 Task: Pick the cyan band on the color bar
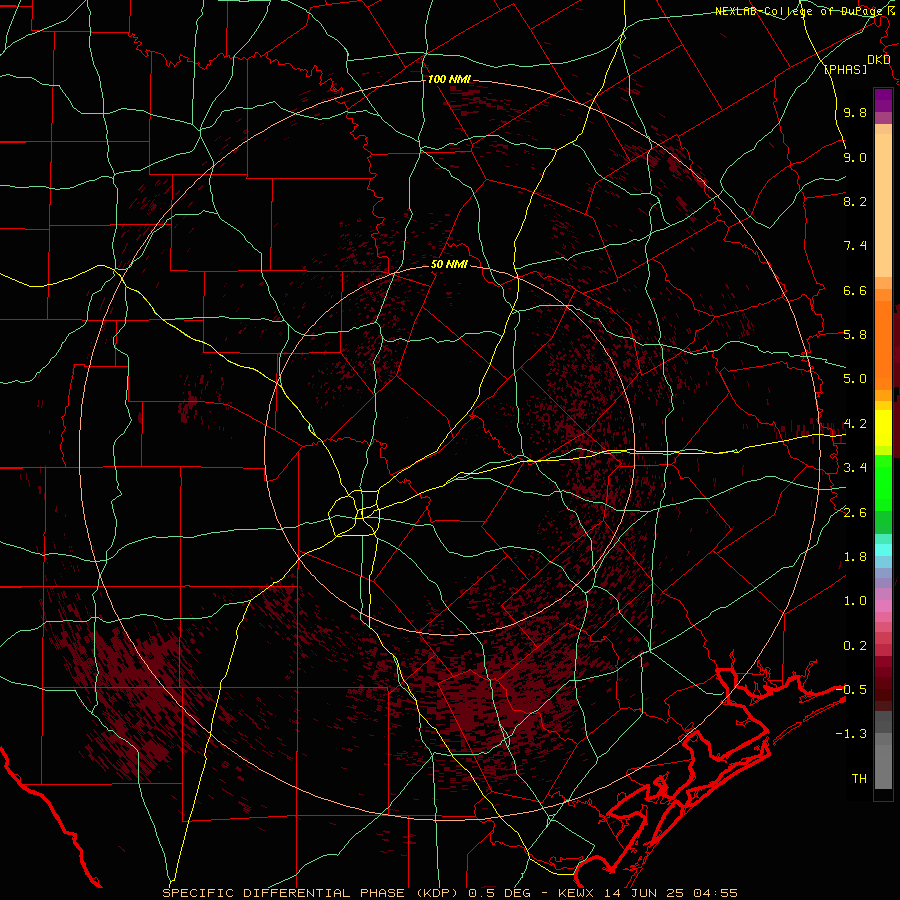click(x=883, y=550)
